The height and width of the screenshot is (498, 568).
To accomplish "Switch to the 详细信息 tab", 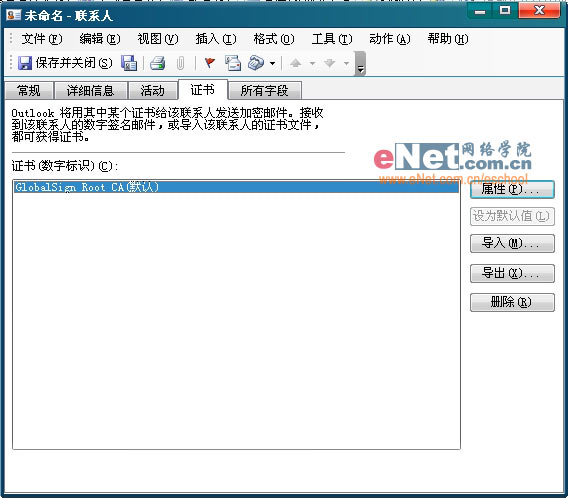I will pos(91,91).
